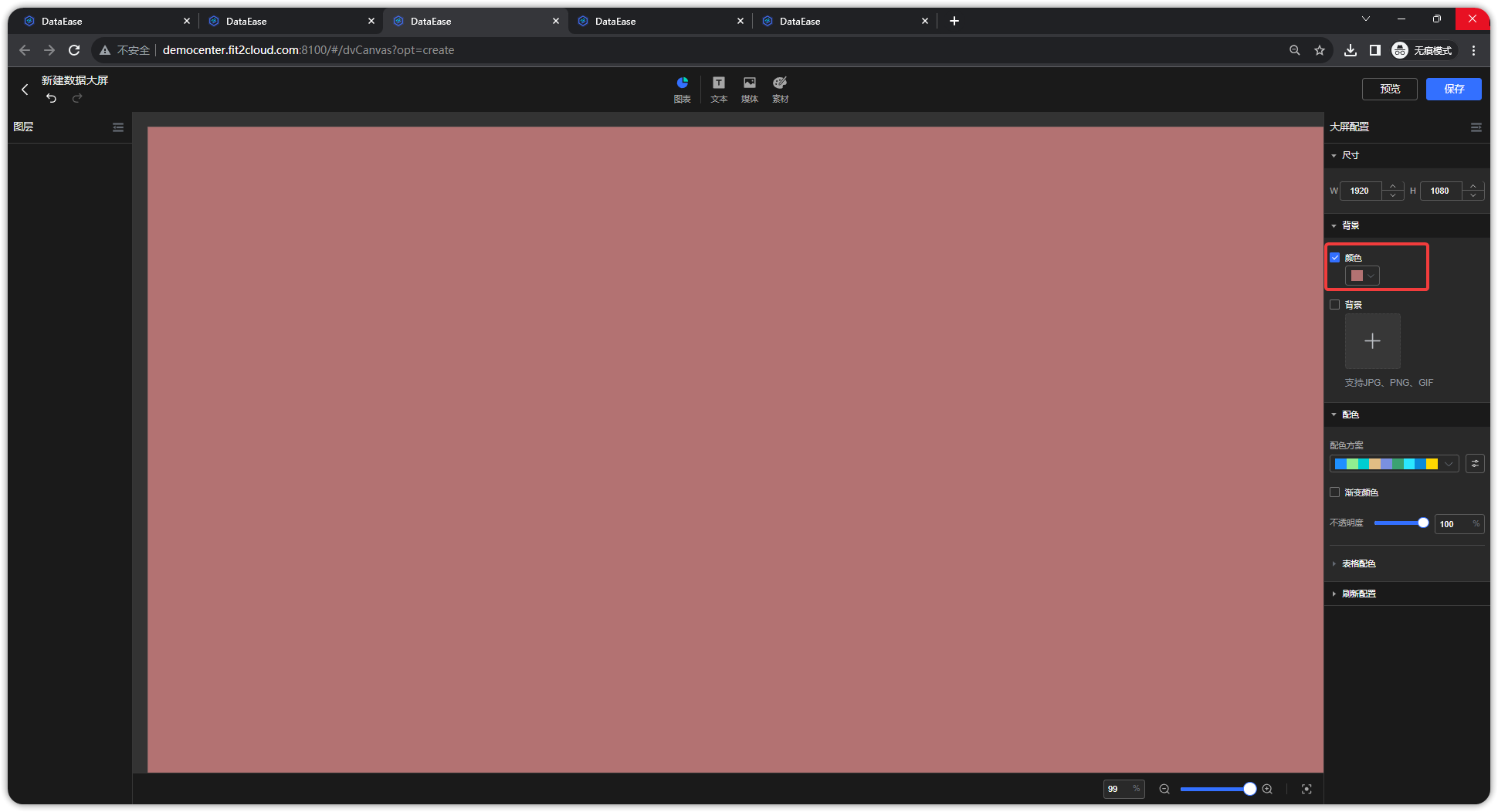Click the 支持JPG、PNG、GIF hint text

point(1388,383)
